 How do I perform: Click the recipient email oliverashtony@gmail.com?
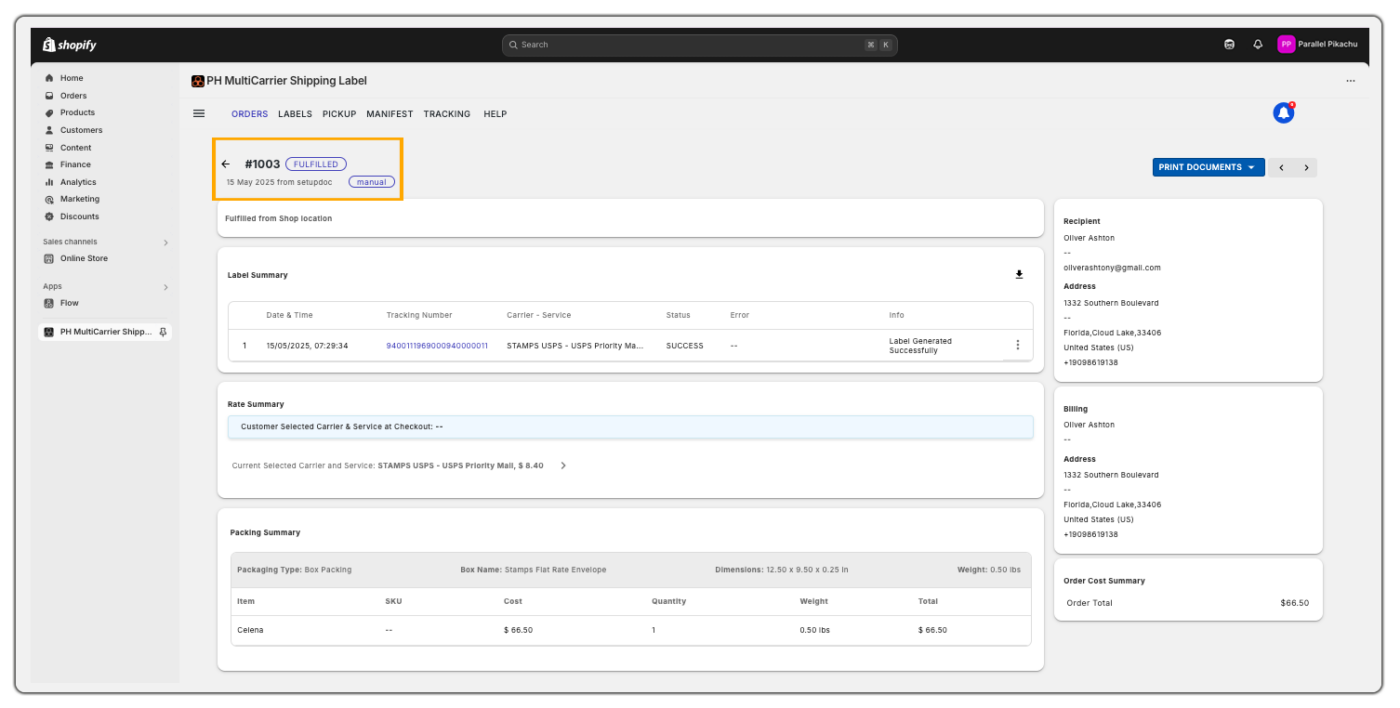[1112, 268]
